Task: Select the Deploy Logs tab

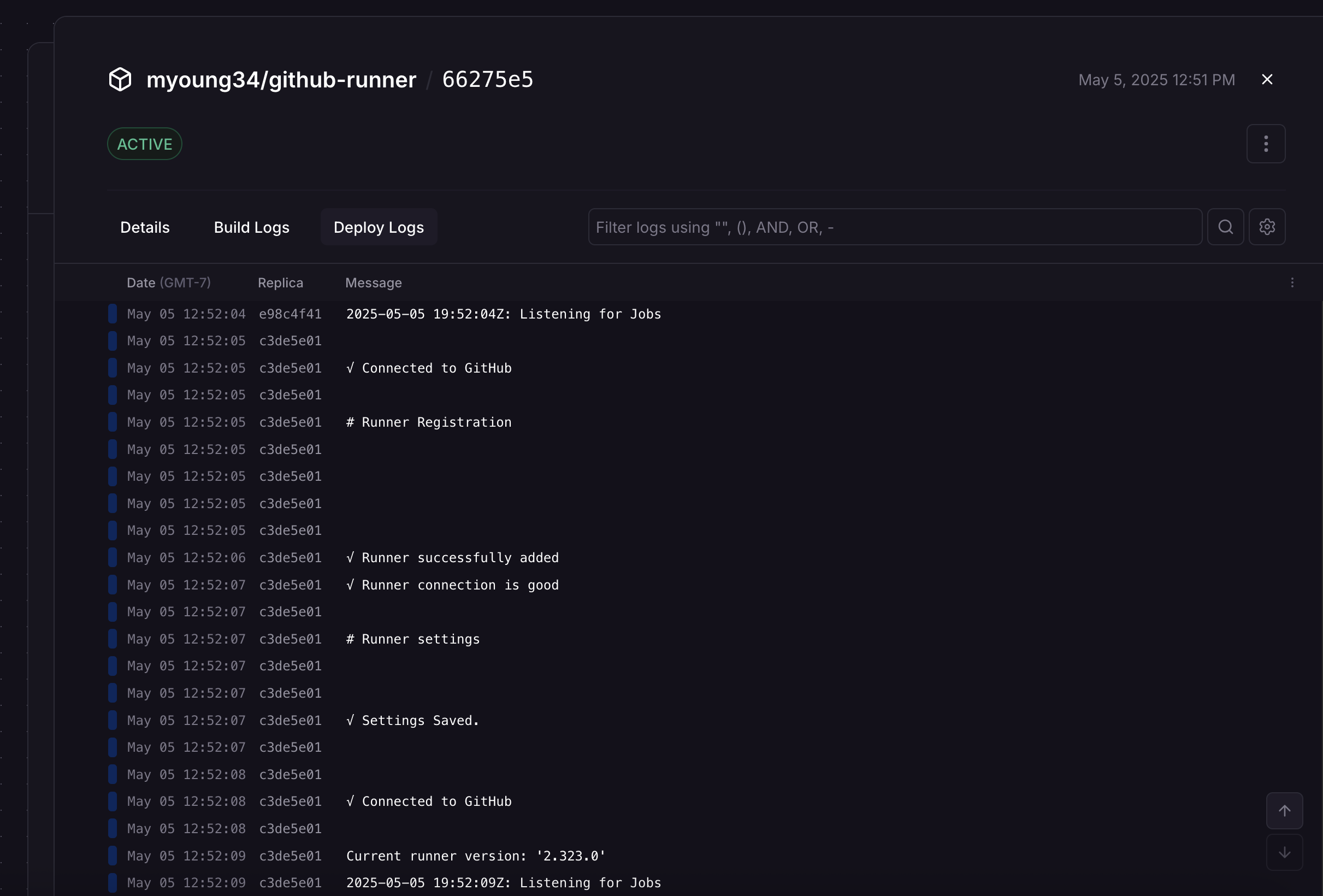Action: [379, 227]
